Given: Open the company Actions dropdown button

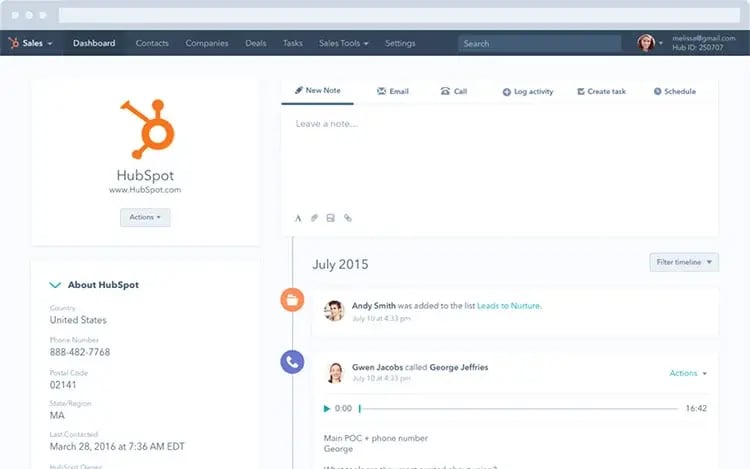Looking at the screenshot, I should 145,217.
